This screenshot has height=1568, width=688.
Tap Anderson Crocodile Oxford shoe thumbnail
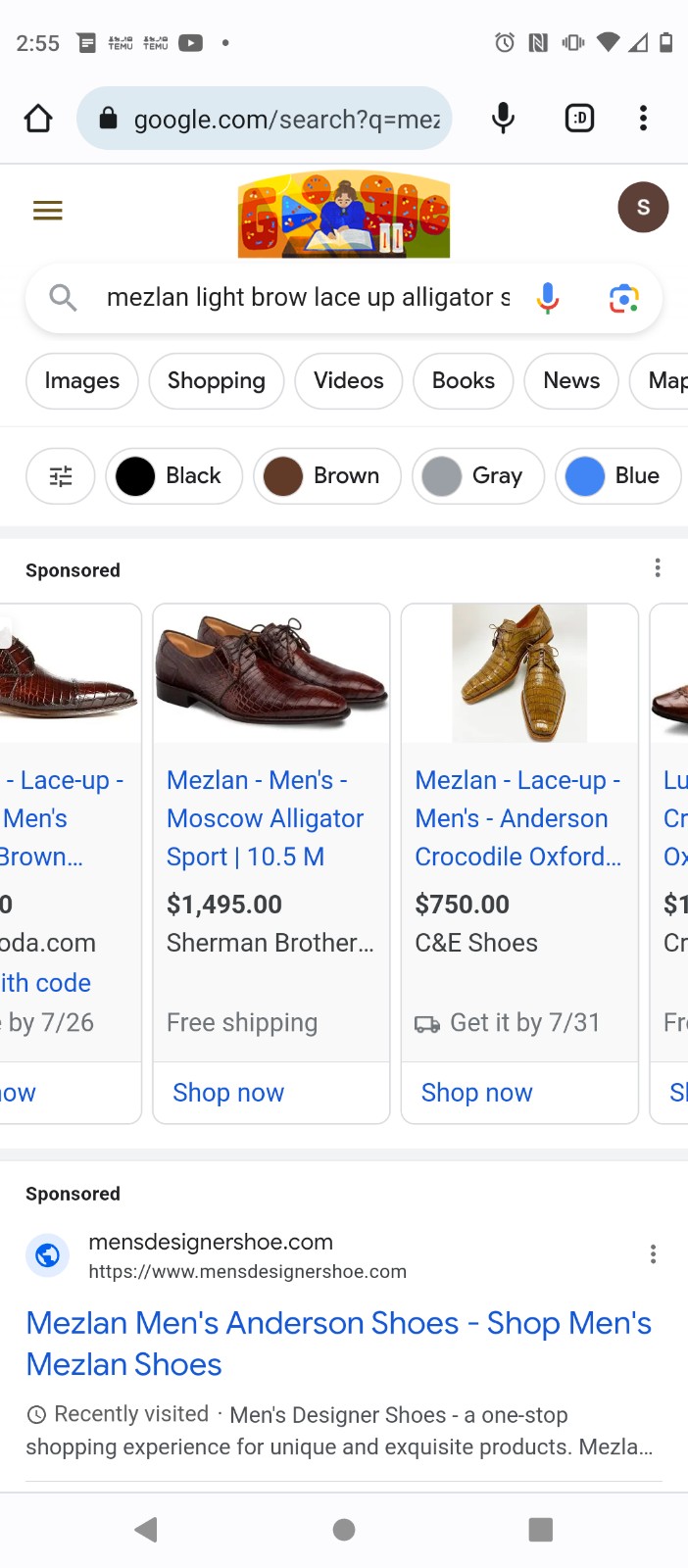pyautogui.click(x=519, y=673)
